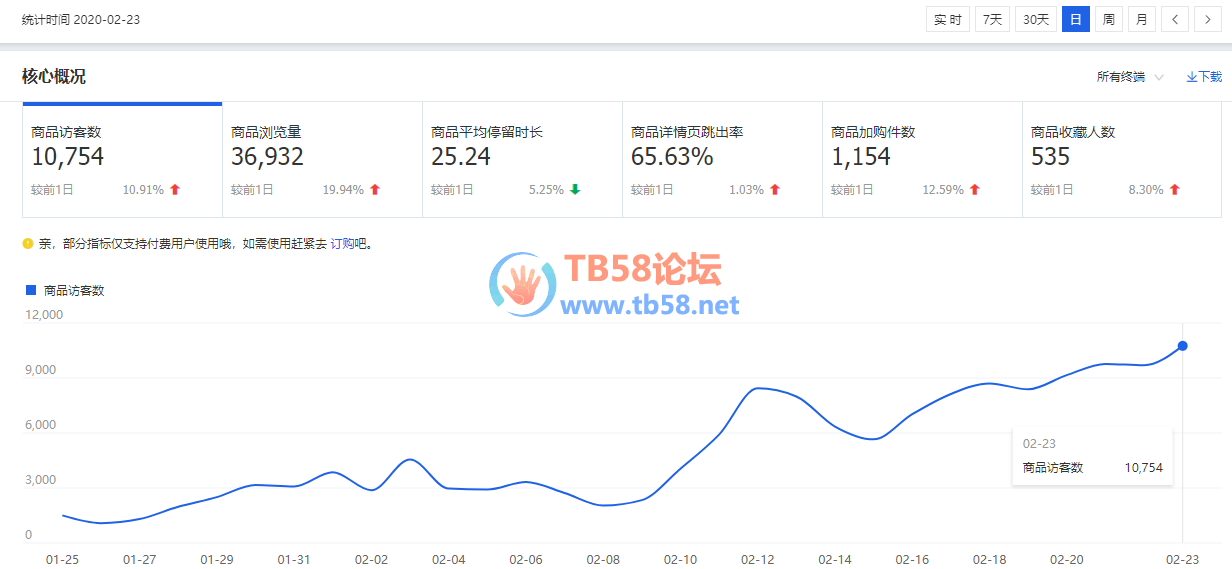Switch to the 实时 time range

click(x=948, y=19)
